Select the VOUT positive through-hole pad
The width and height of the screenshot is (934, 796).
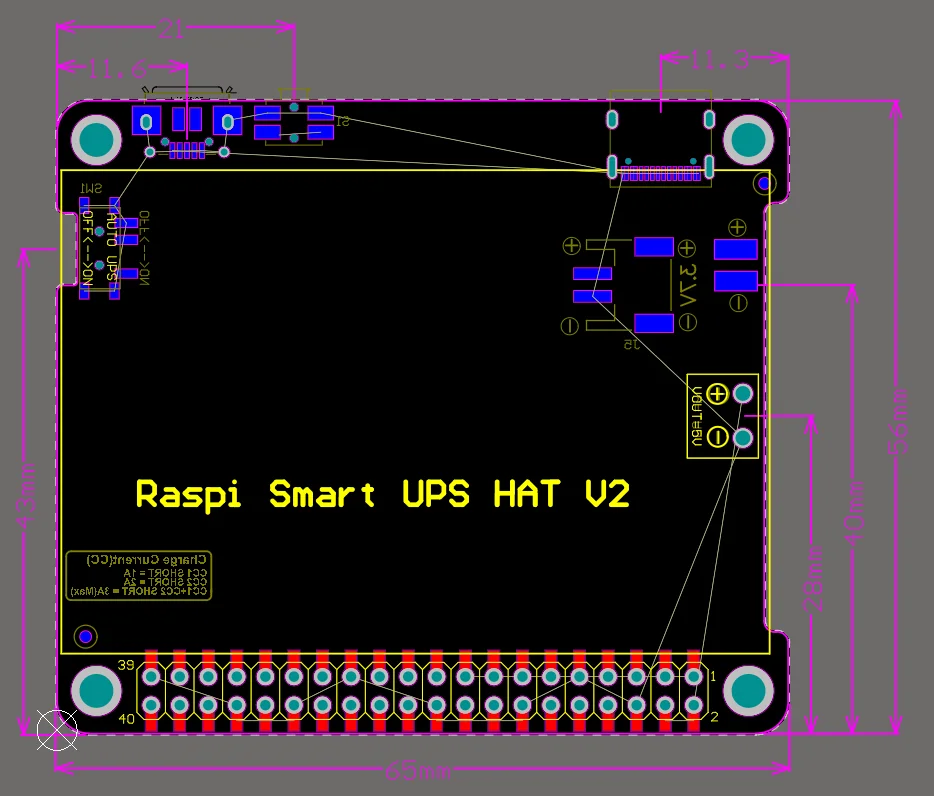pos(742,394)
